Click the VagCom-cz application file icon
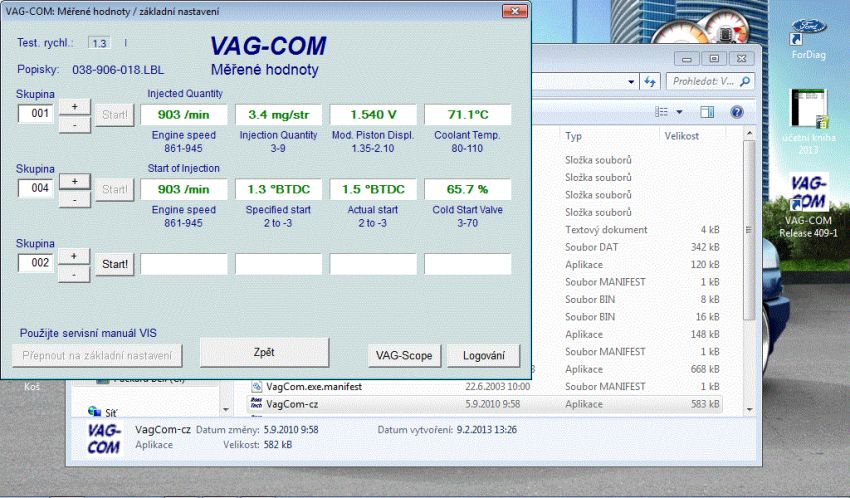Image resolution: width=850 pixels, height=498 pixels. [x=256, y=404]
